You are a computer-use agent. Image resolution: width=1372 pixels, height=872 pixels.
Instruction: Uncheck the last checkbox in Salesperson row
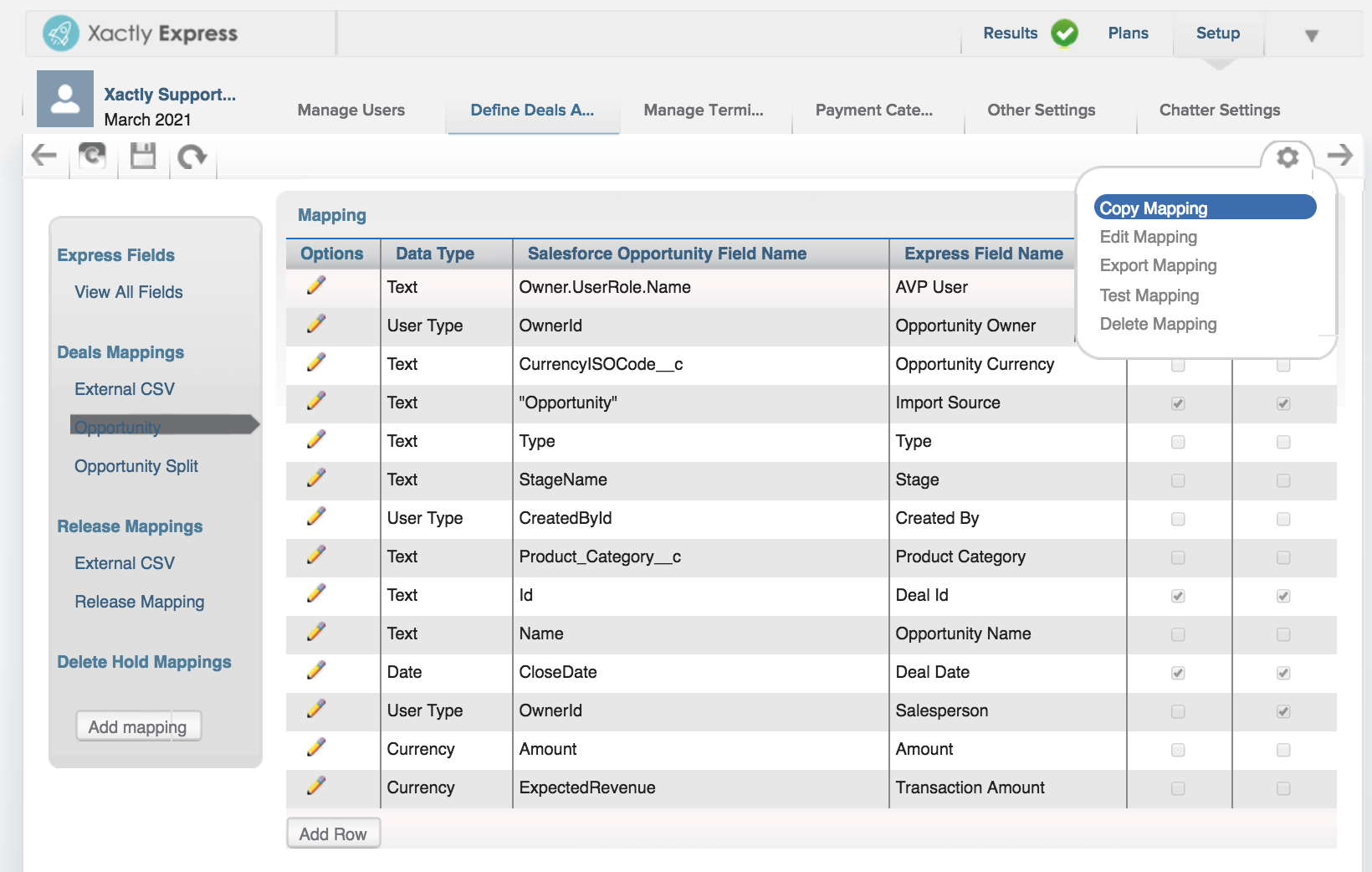click(1283, 711)
